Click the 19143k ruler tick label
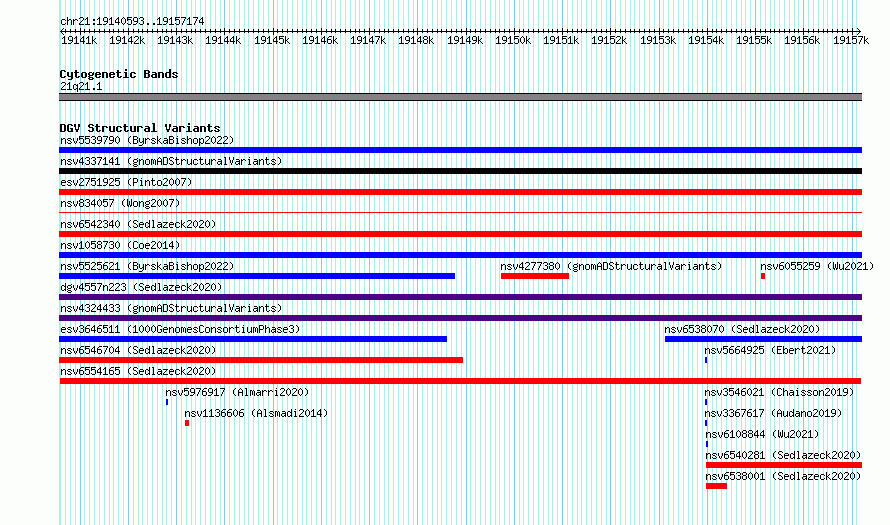The width and height of the screenshot is (890, 525). [x=175, y=40]
